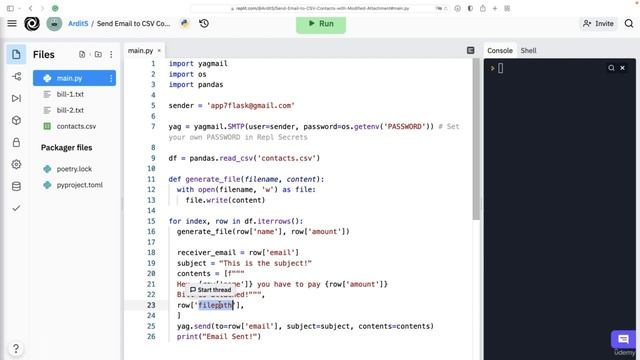Open the Unit tests checkmark icon
Viewport: 640px width, 360px height.
point(16,208)
